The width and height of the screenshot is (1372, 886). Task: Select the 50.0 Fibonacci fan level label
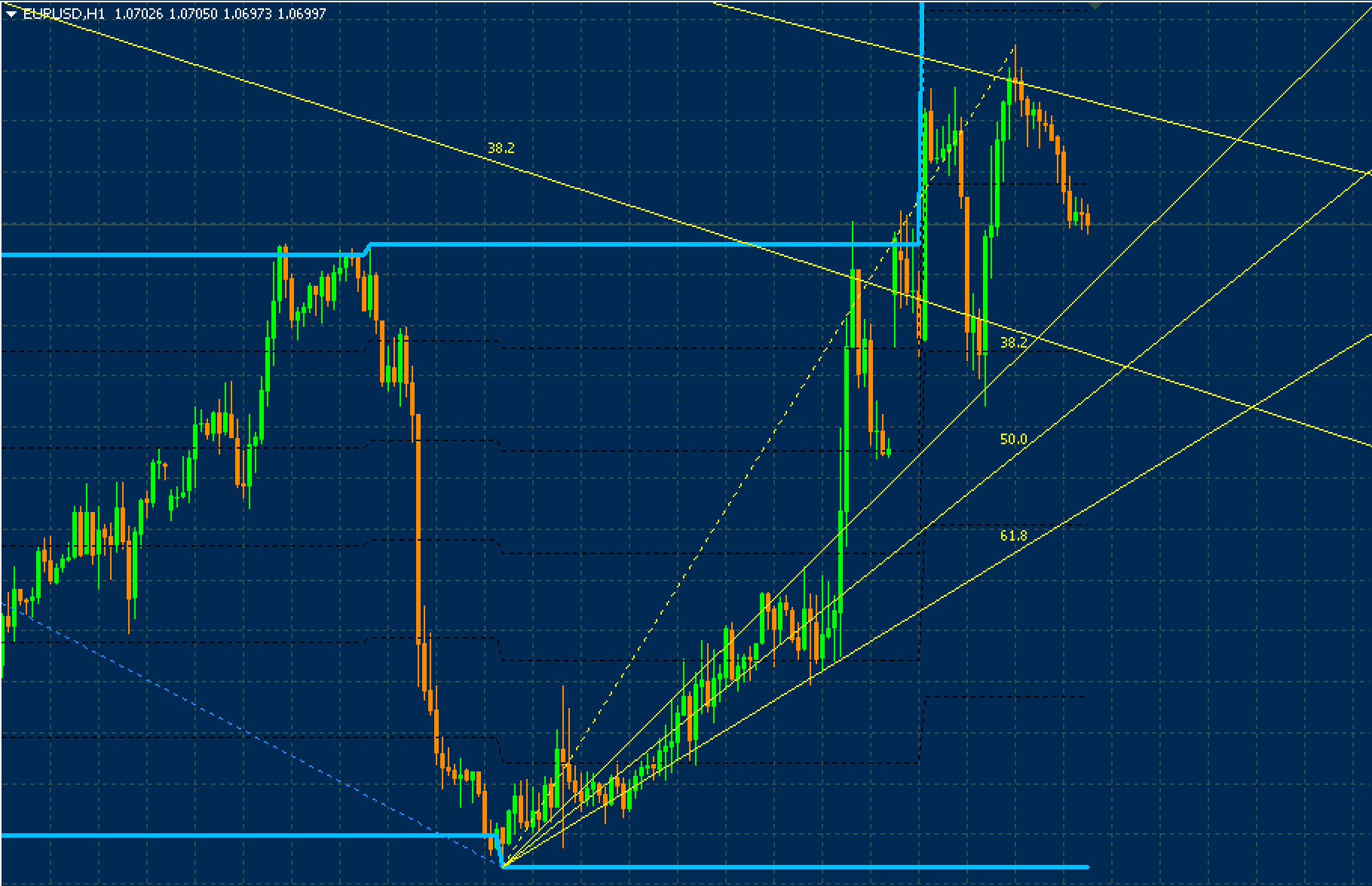[x=1014, y=439]
